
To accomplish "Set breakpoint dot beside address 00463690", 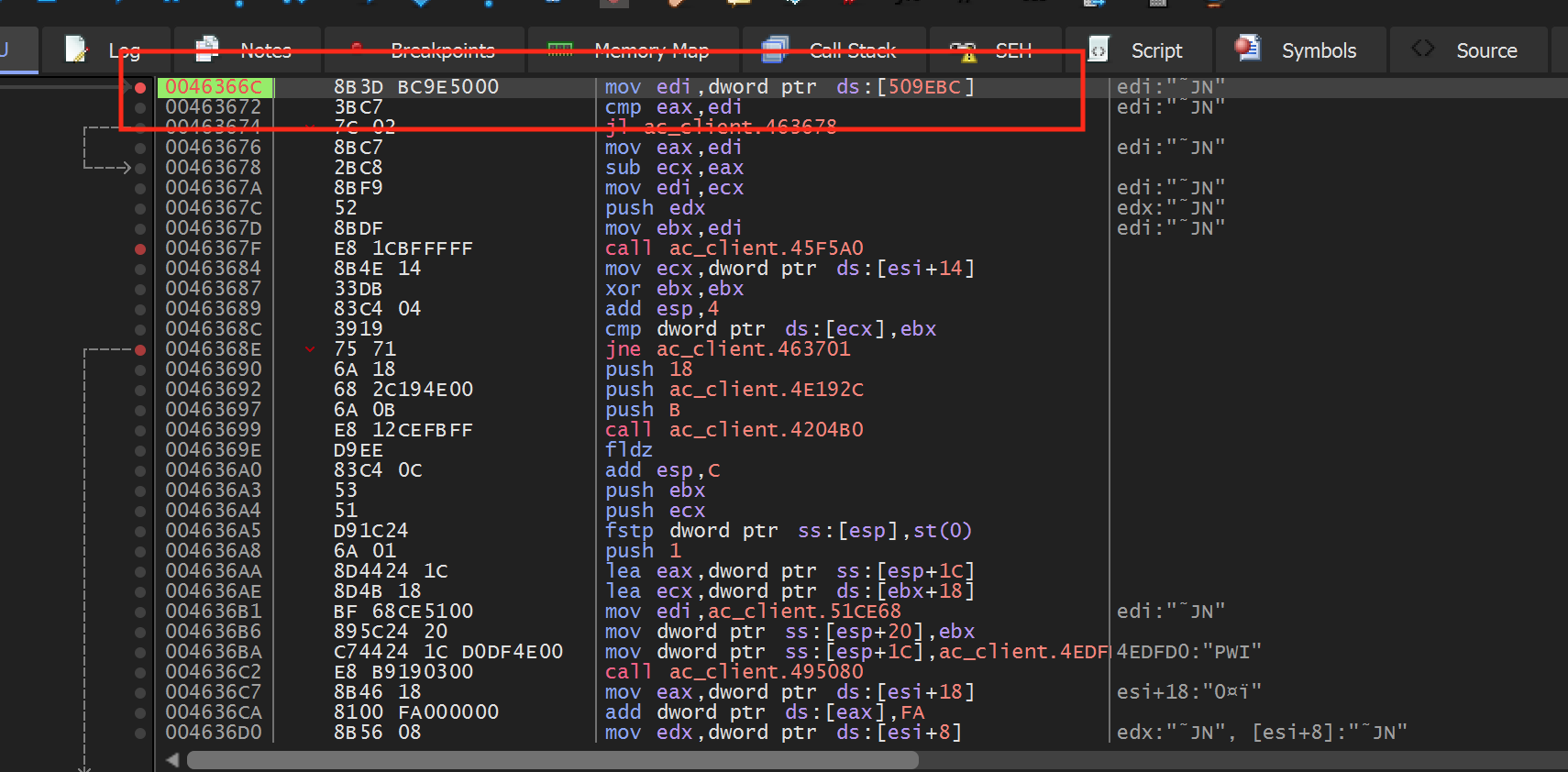I will click(x=140, y=369).
